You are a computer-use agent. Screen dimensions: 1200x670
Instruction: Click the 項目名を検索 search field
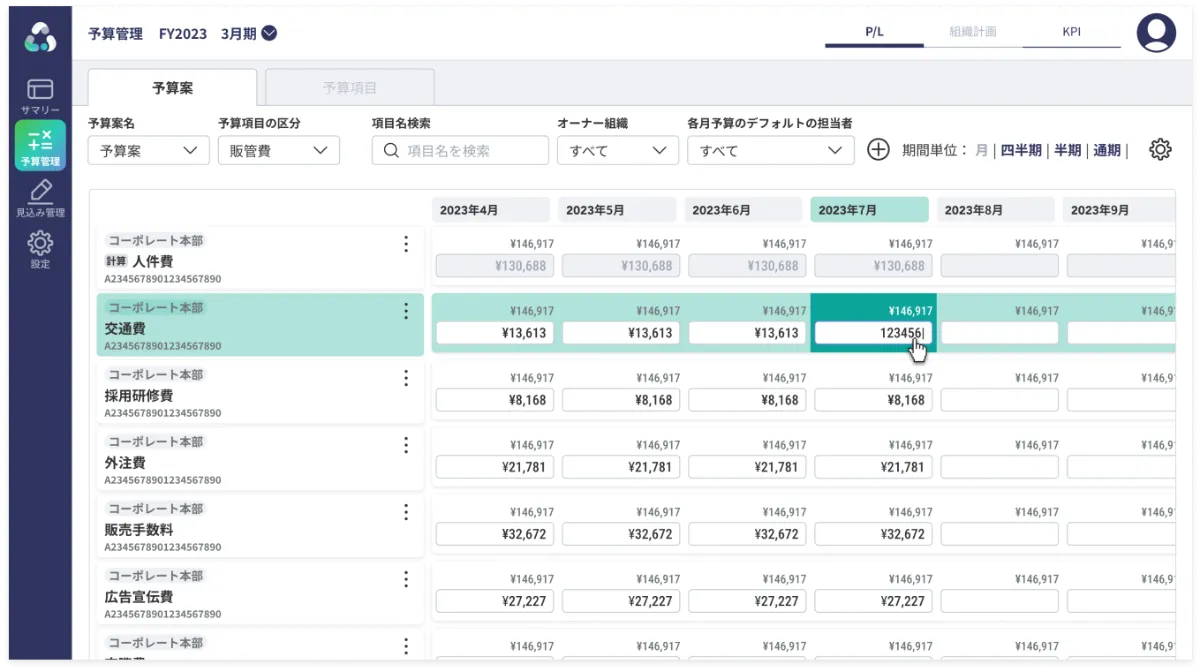(460, 151)
